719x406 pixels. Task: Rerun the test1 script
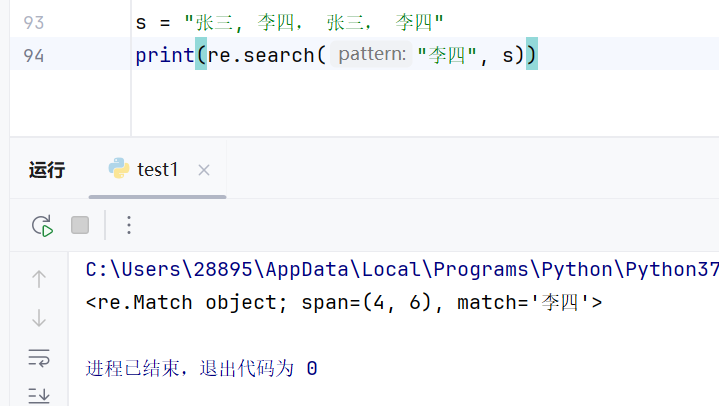pos(42,226)
